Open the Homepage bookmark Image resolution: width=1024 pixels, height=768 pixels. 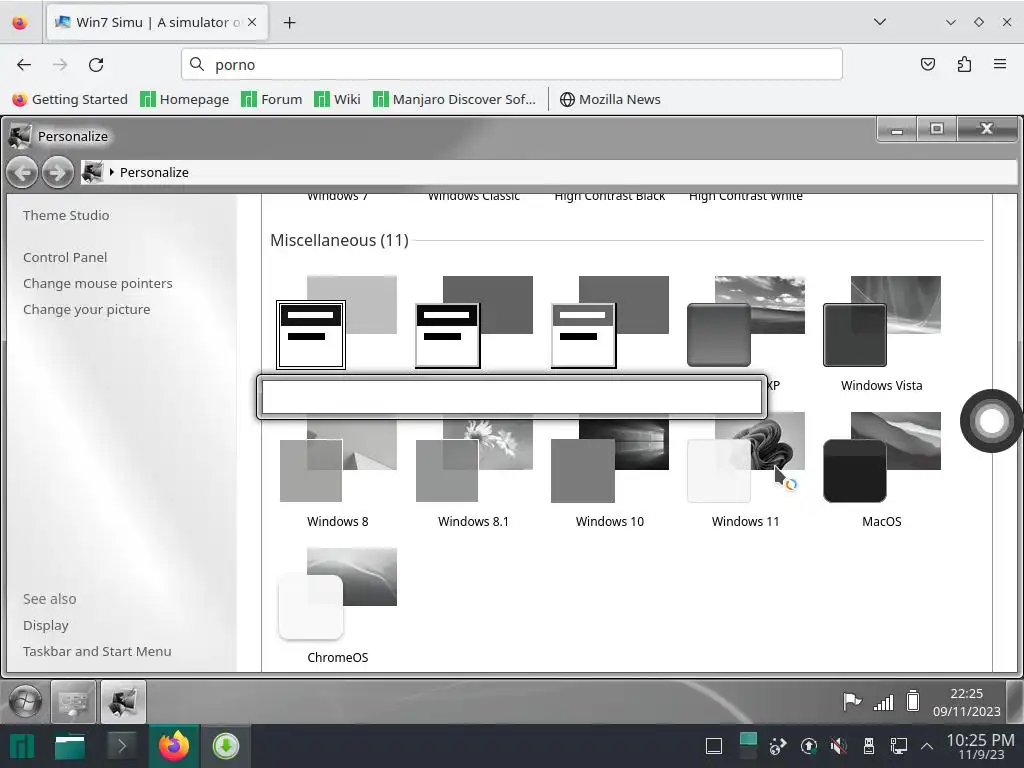[185, 99]
